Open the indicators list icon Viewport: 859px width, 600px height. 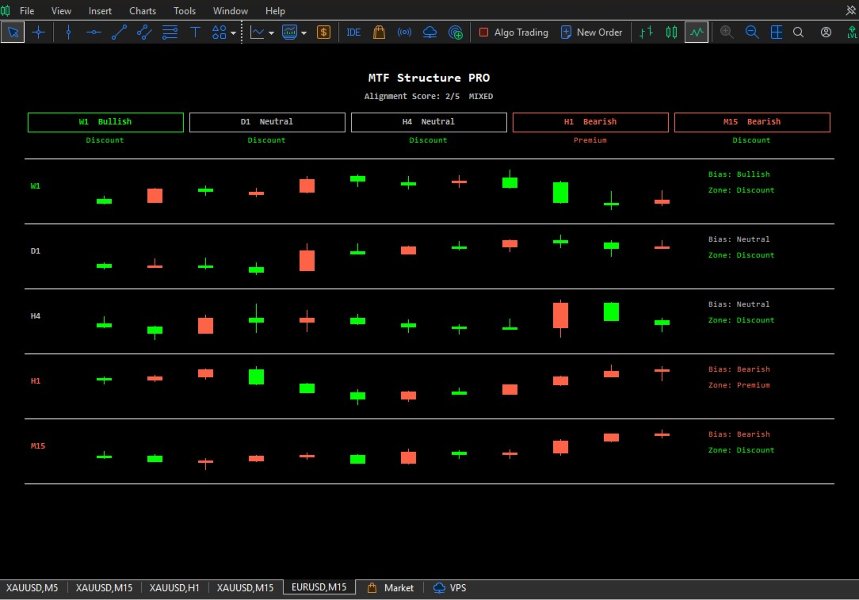click(289, 32)
